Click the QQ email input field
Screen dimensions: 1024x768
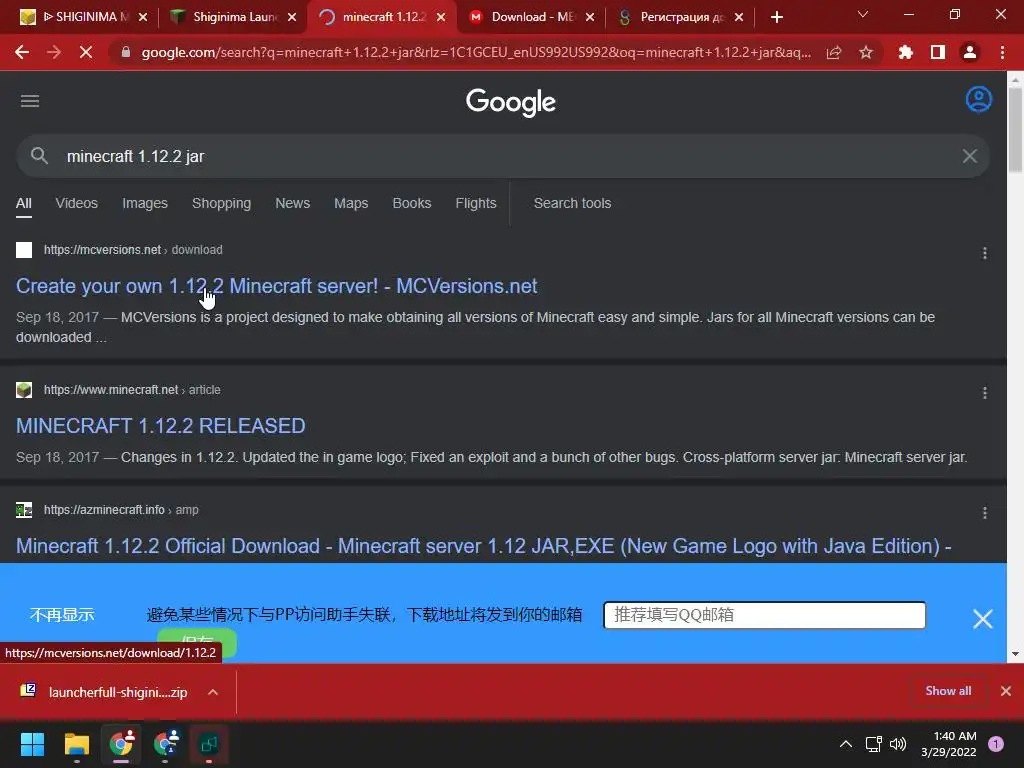tap(764, 615)
